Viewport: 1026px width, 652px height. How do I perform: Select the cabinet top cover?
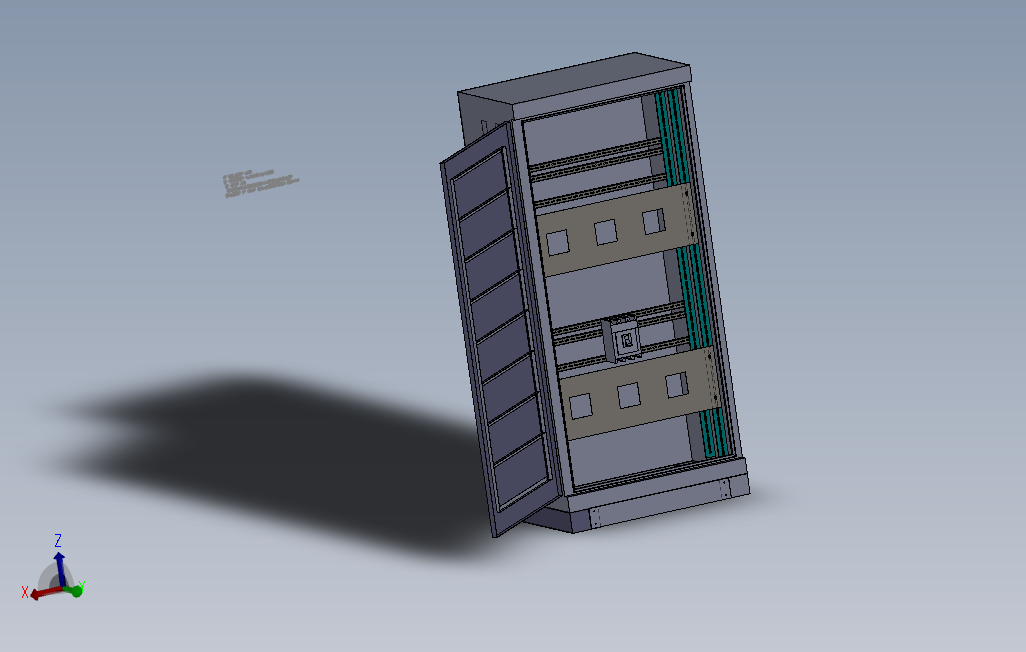pos(574,84)
